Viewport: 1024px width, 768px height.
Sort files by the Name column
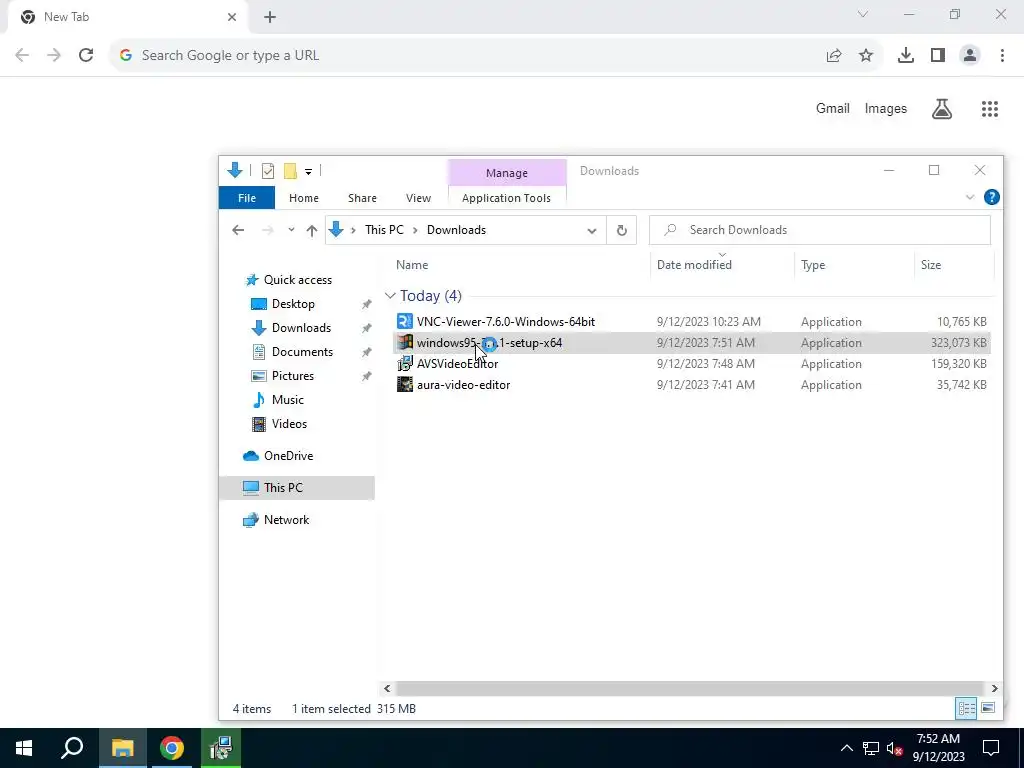[x=412, y=264]
